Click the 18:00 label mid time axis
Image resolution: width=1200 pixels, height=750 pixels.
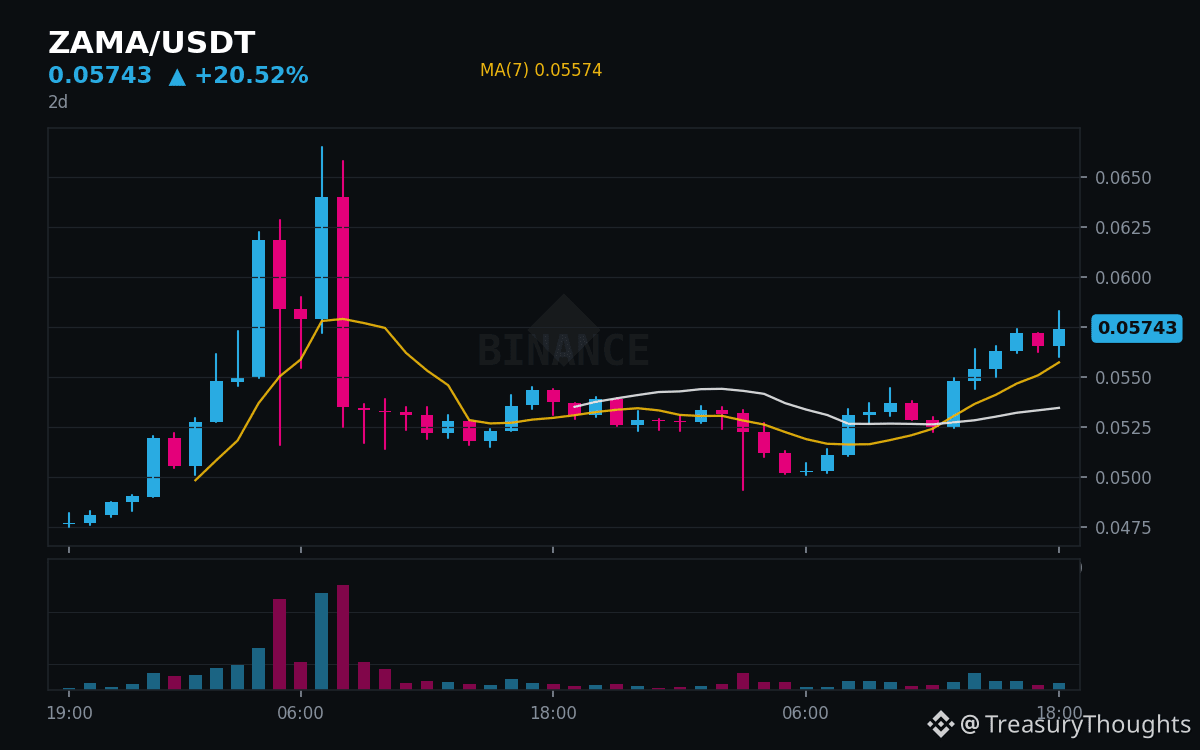pyautogui.click(x=553, y=713)
